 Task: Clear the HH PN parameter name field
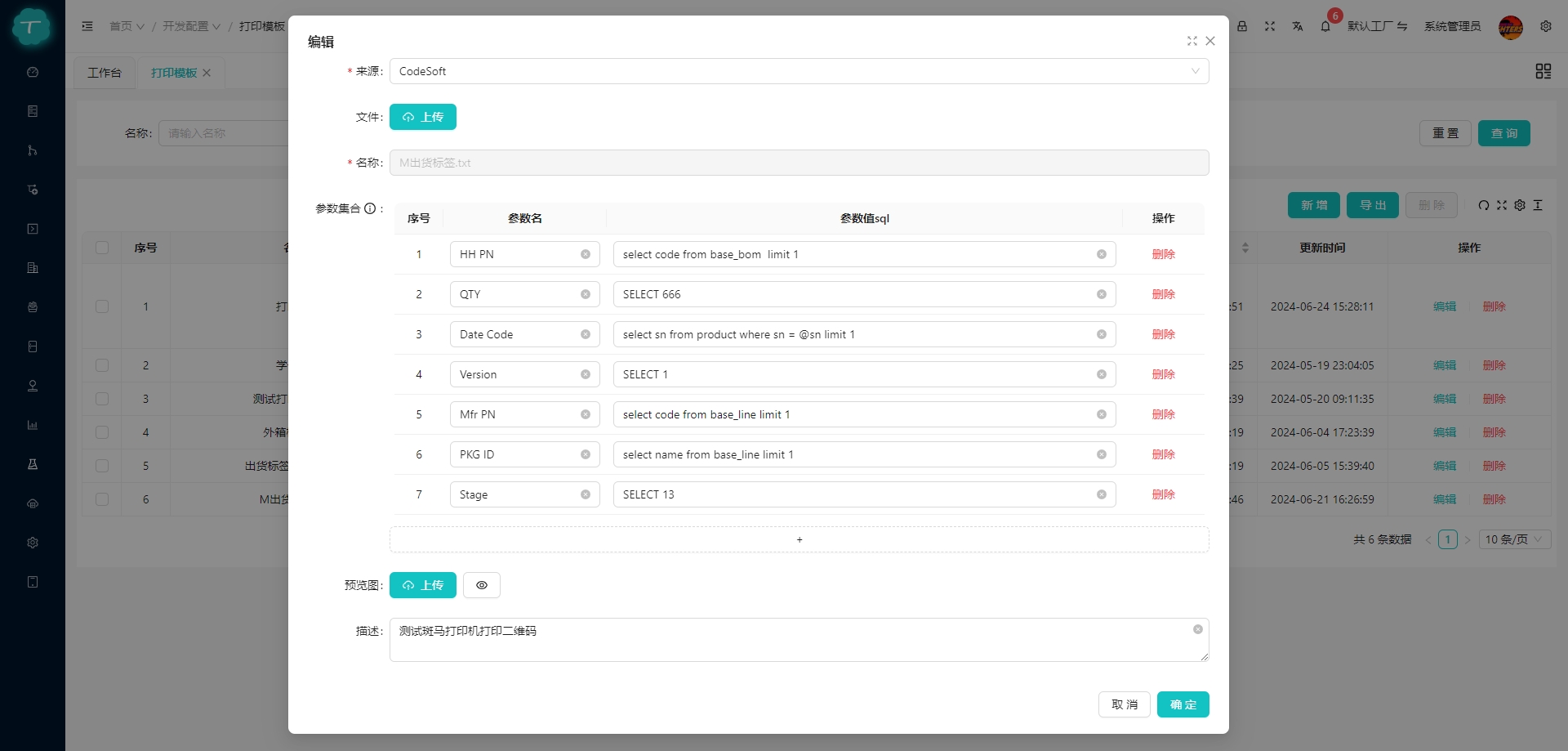click(586, 254)
